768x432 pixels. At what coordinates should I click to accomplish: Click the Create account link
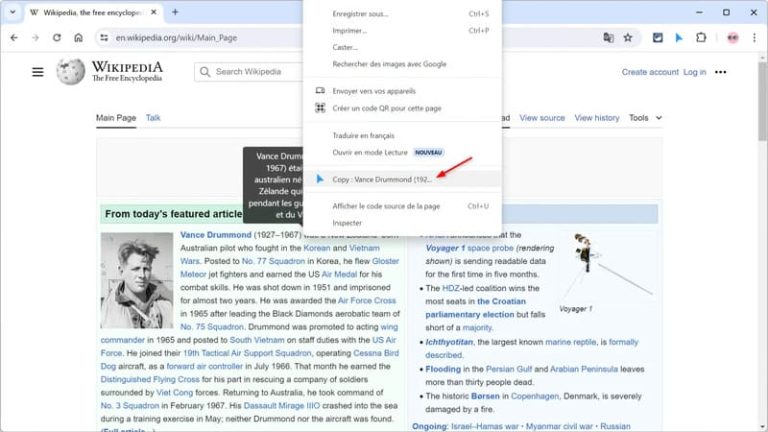[x=650, y=72]
